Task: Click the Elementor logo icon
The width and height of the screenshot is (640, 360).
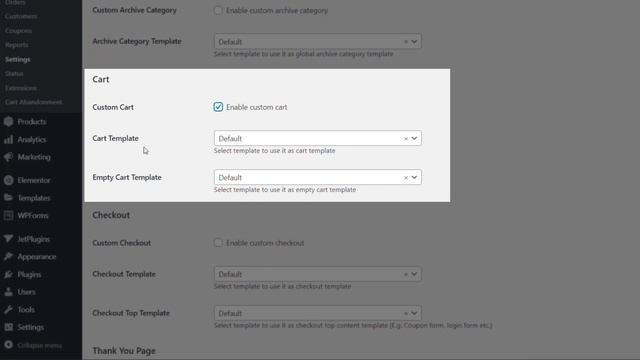Action: point(9,180)
